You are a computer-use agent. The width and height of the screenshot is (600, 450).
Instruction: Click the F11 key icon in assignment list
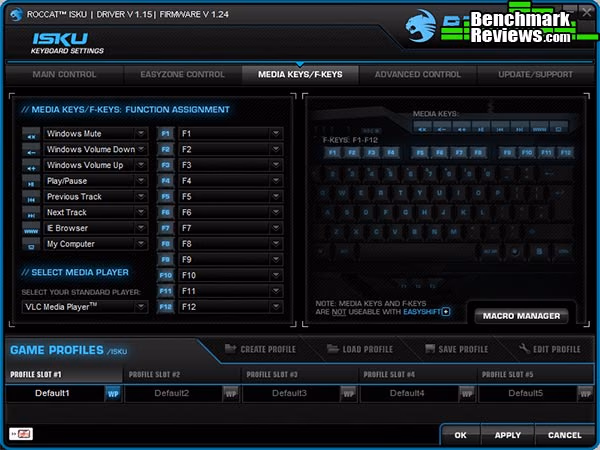point(165,291)
